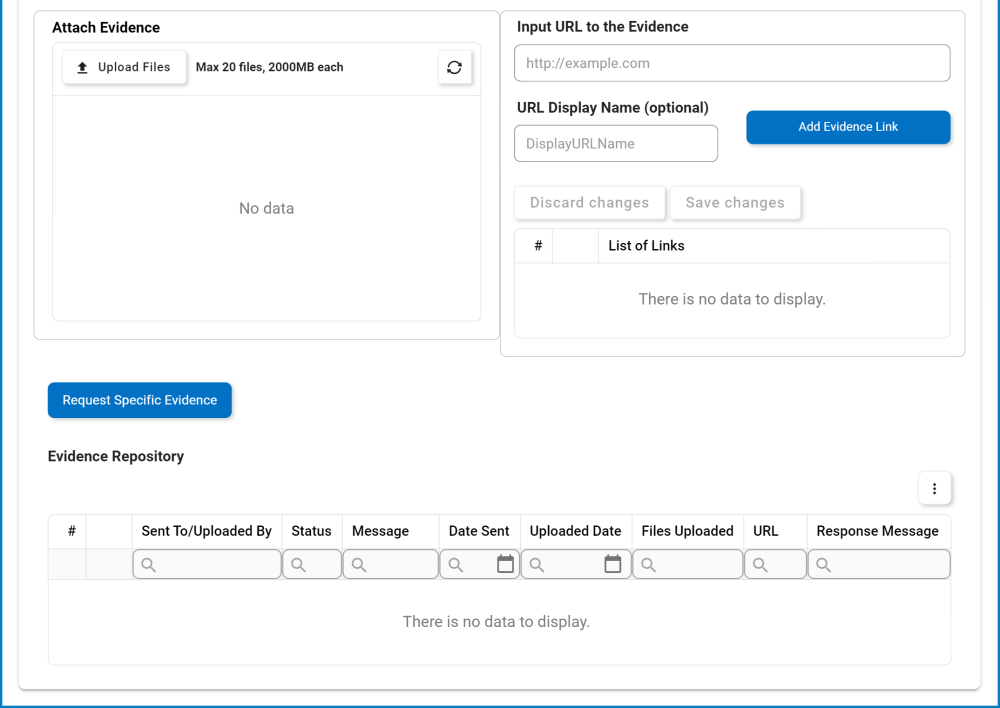
Task: Click the search icon in Status filter
Action: point(300,564)
